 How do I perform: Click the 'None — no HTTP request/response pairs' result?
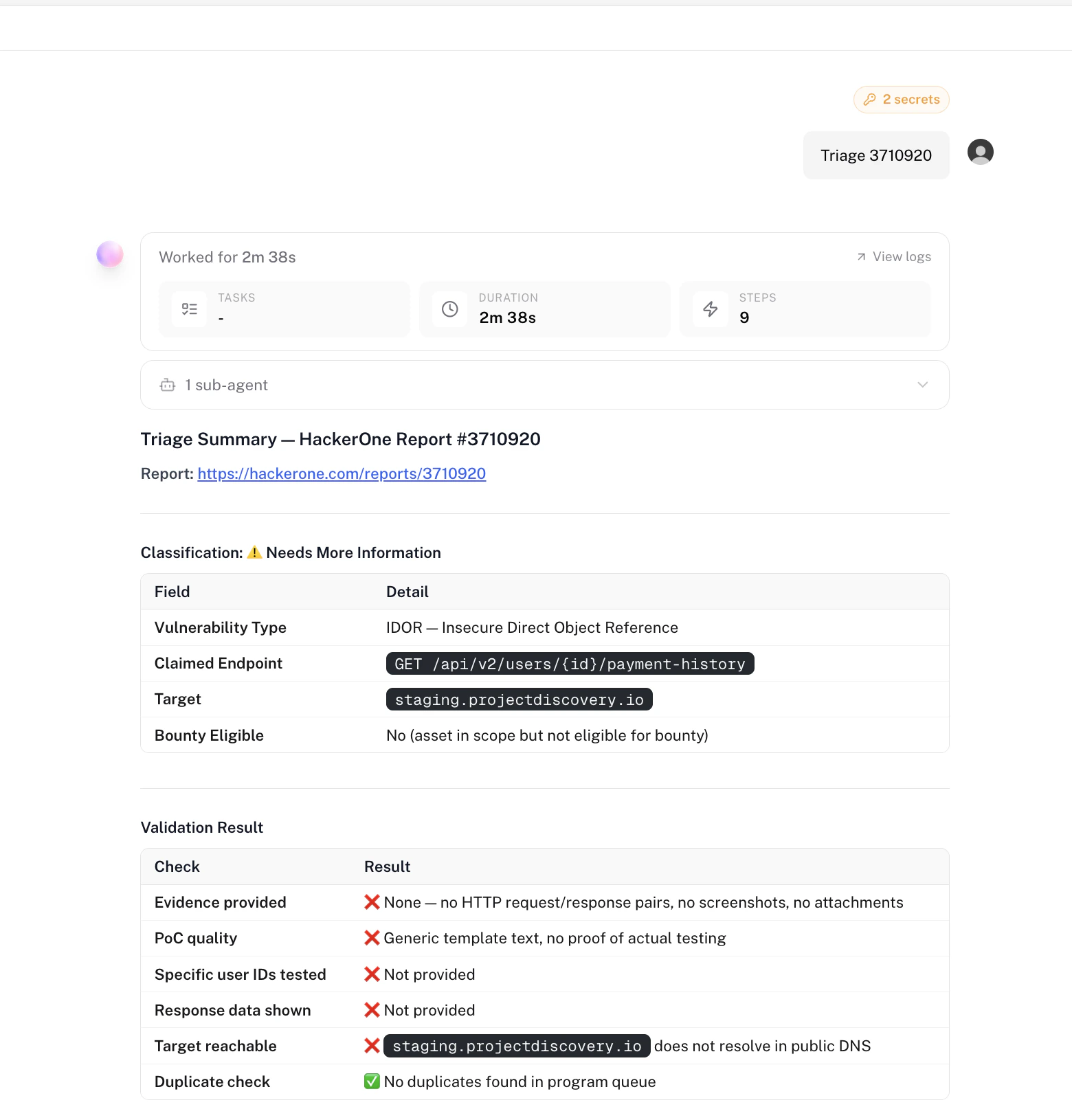643,902
